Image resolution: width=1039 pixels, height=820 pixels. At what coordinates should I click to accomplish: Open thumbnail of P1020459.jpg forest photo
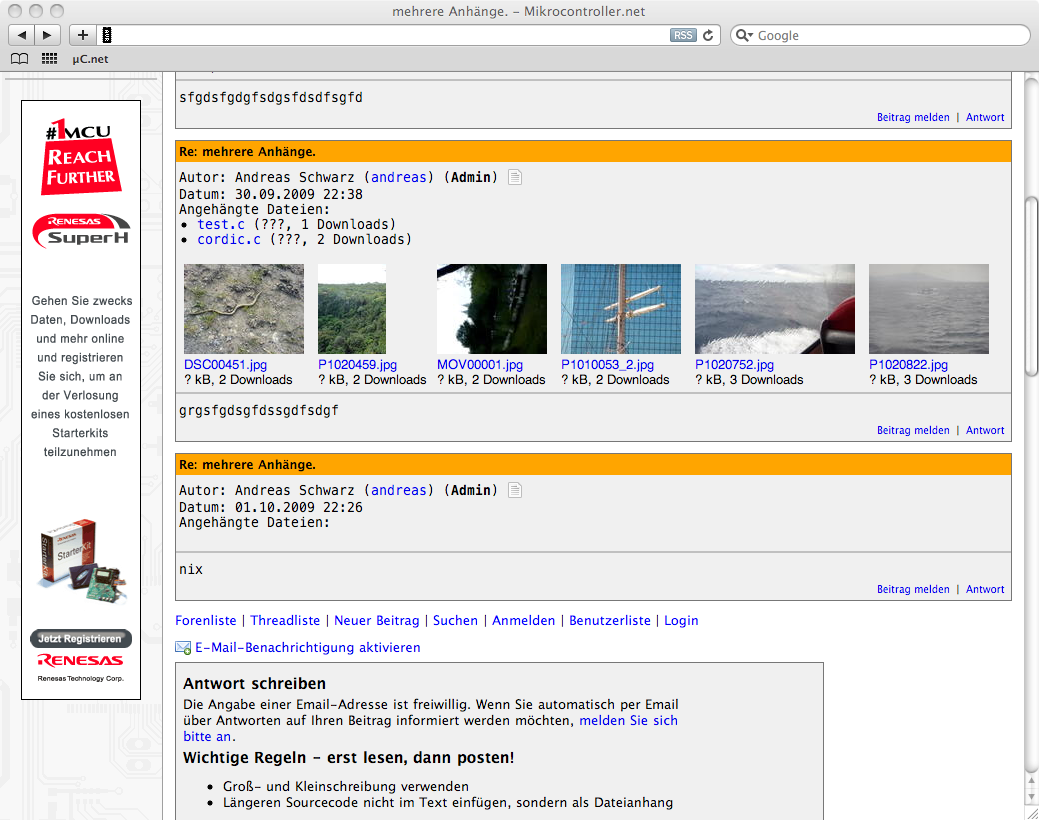[352, 309]
